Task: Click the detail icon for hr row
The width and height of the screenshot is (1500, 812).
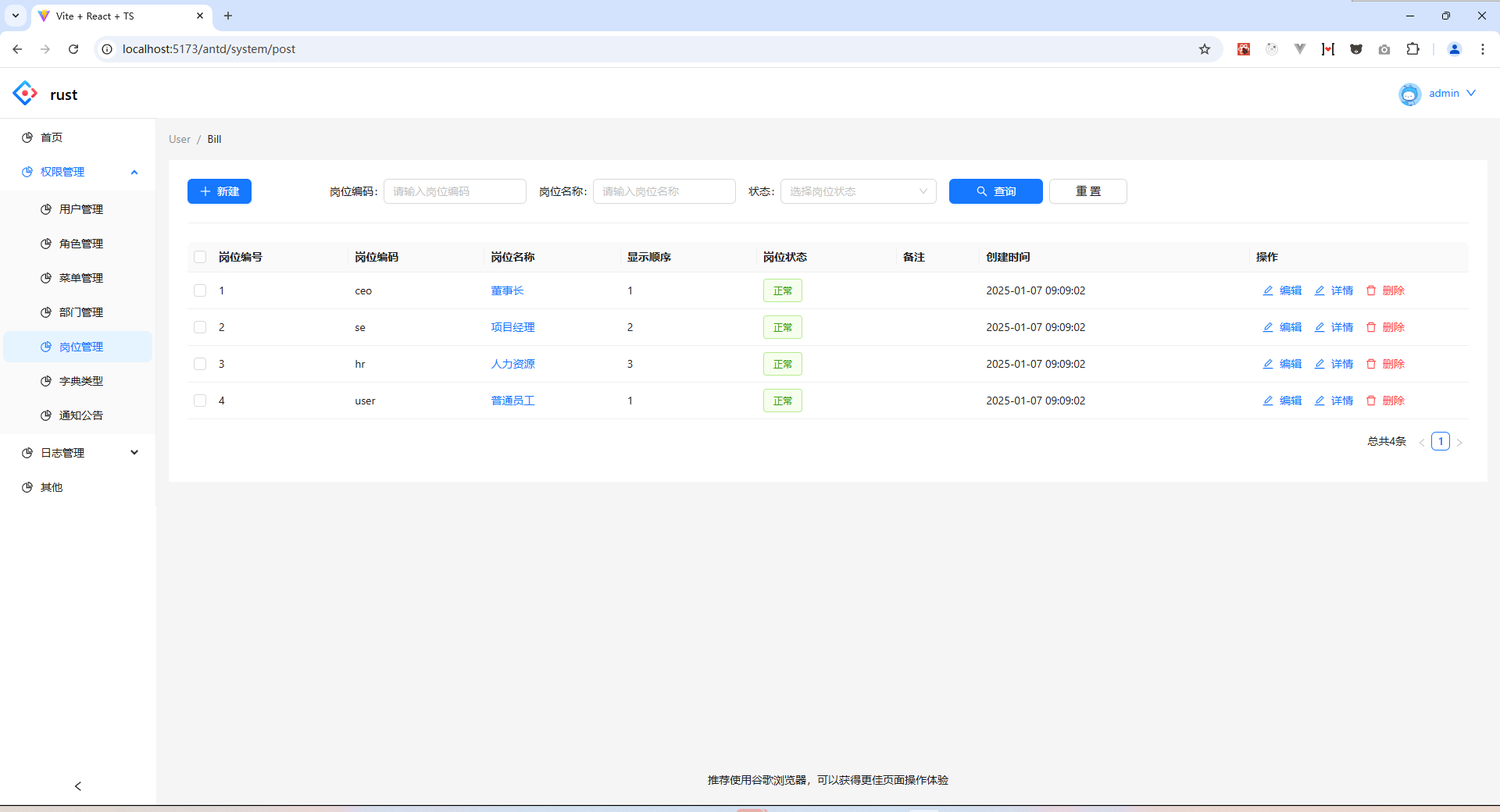Action: coord(1320,364)
